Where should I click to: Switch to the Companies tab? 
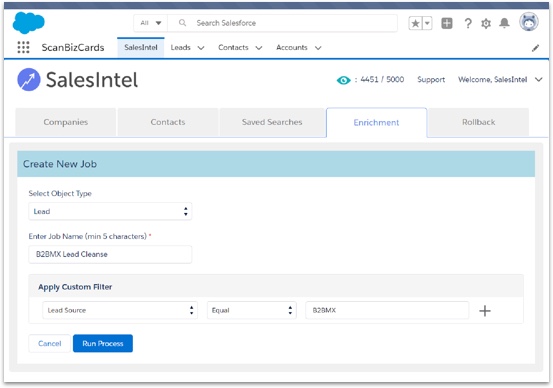[66, 122]
